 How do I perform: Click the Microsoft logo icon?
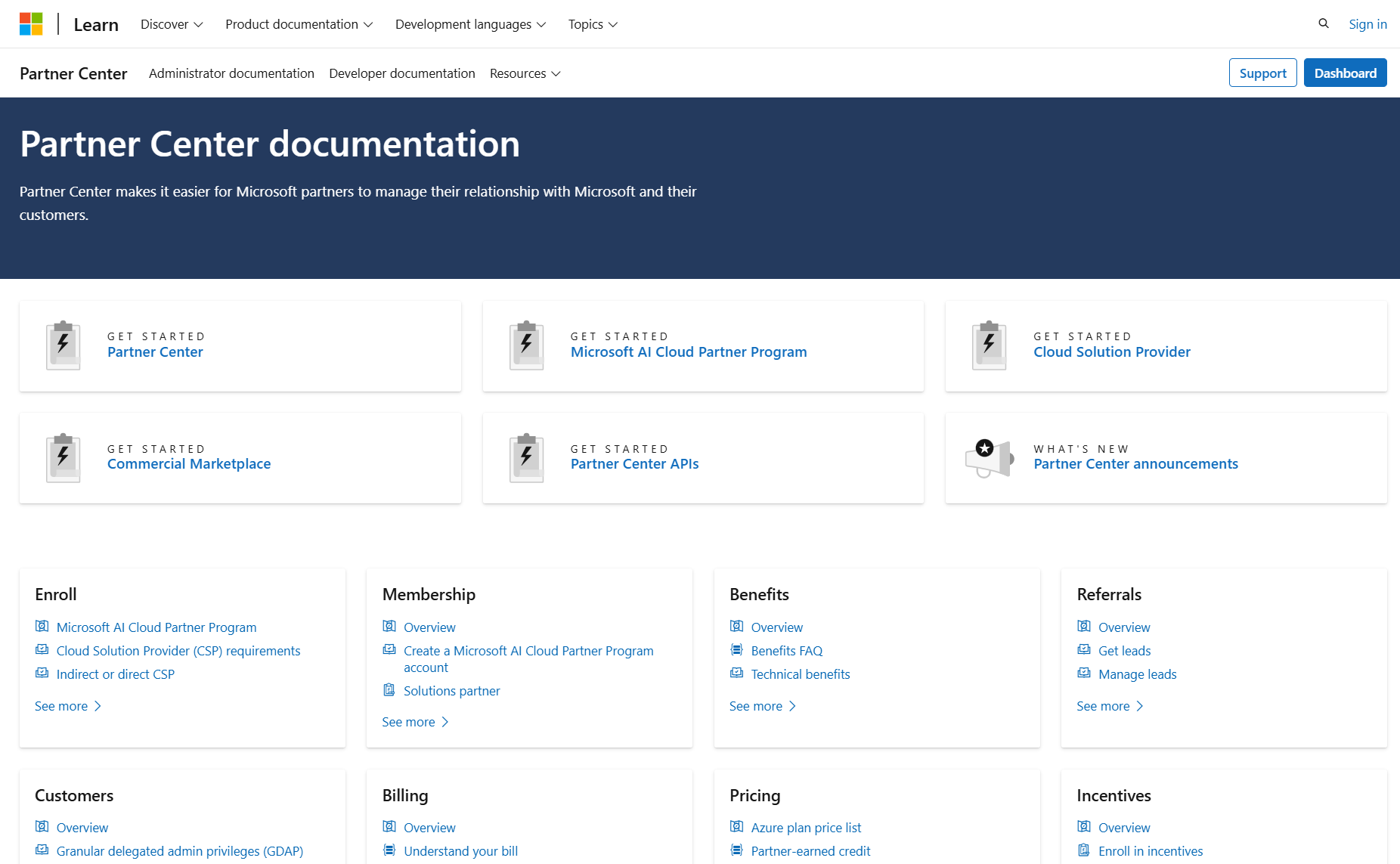pos(31,23)
